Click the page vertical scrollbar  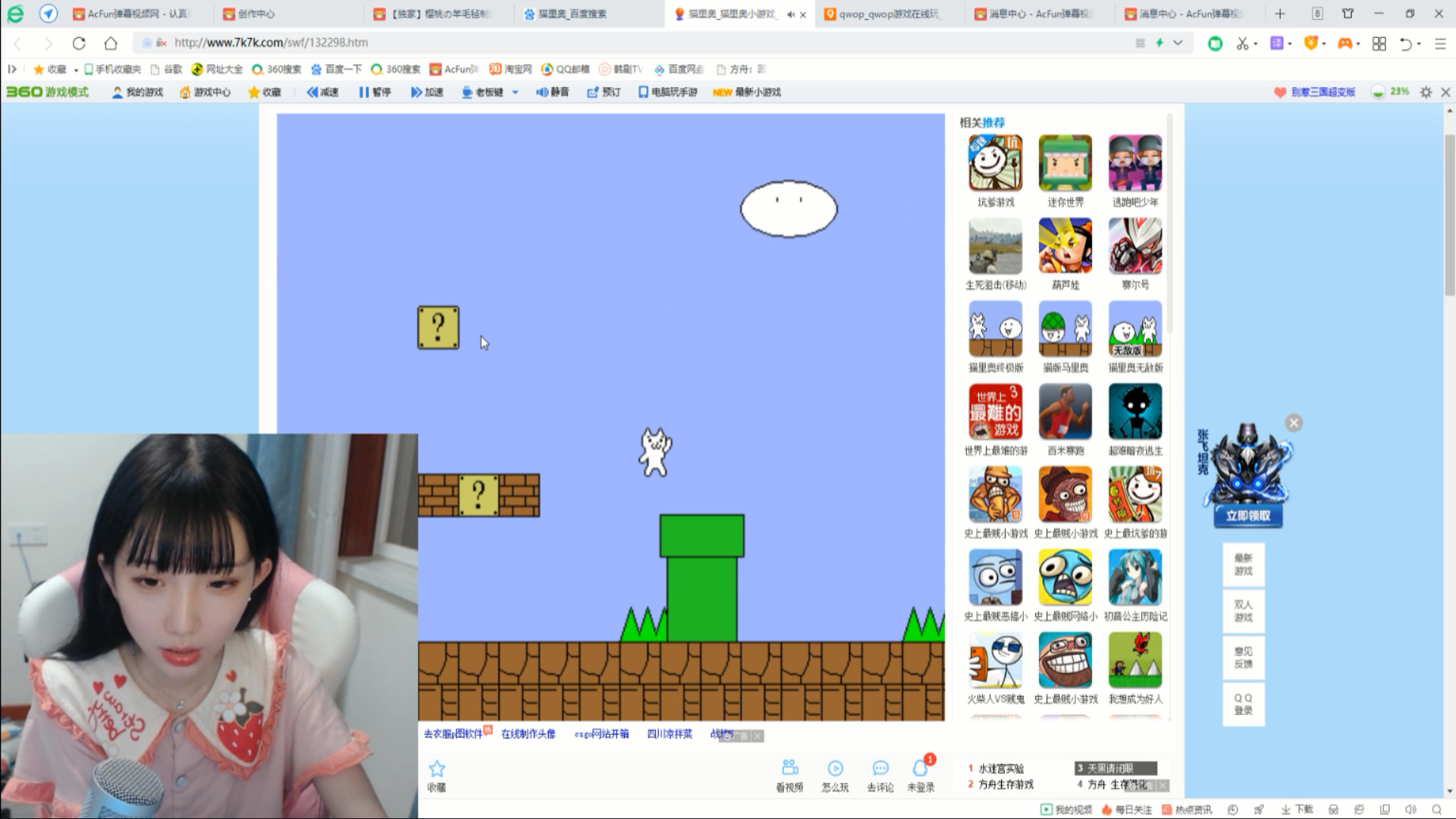[x=1450, y=216]
